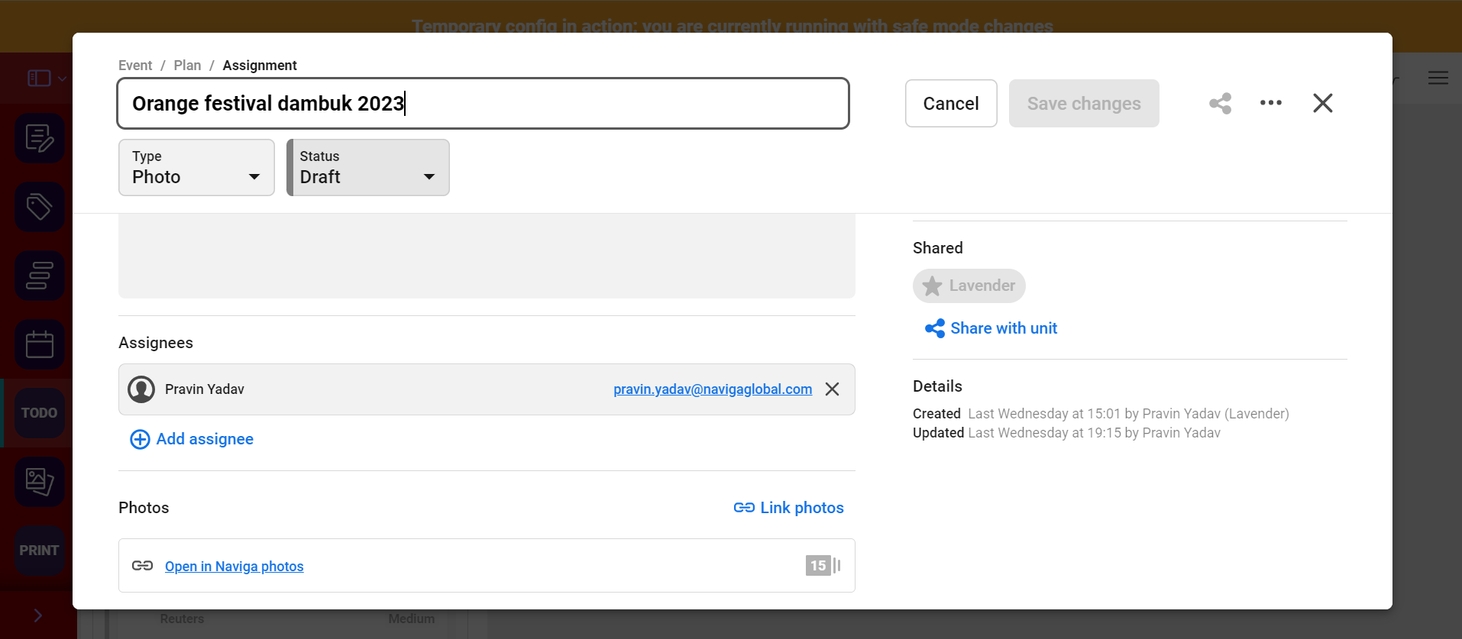
Task: Open the edit notes icon in sidebar
Action: 39,139
